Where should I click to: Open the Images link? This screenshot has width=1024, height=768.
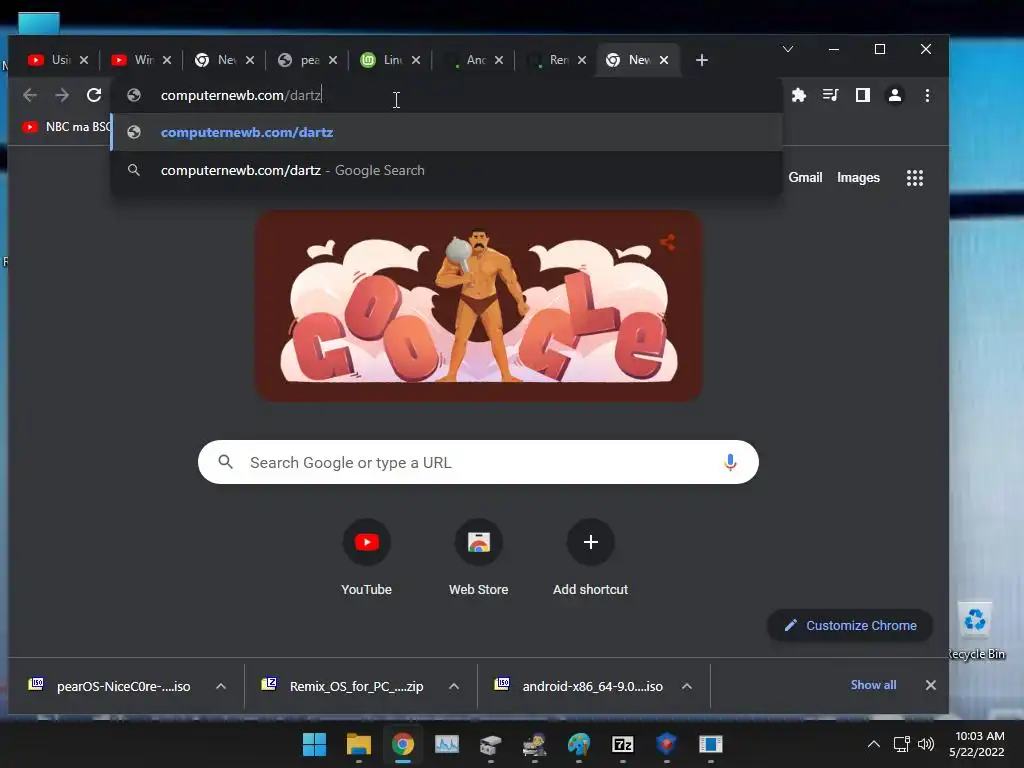(858, 178)
